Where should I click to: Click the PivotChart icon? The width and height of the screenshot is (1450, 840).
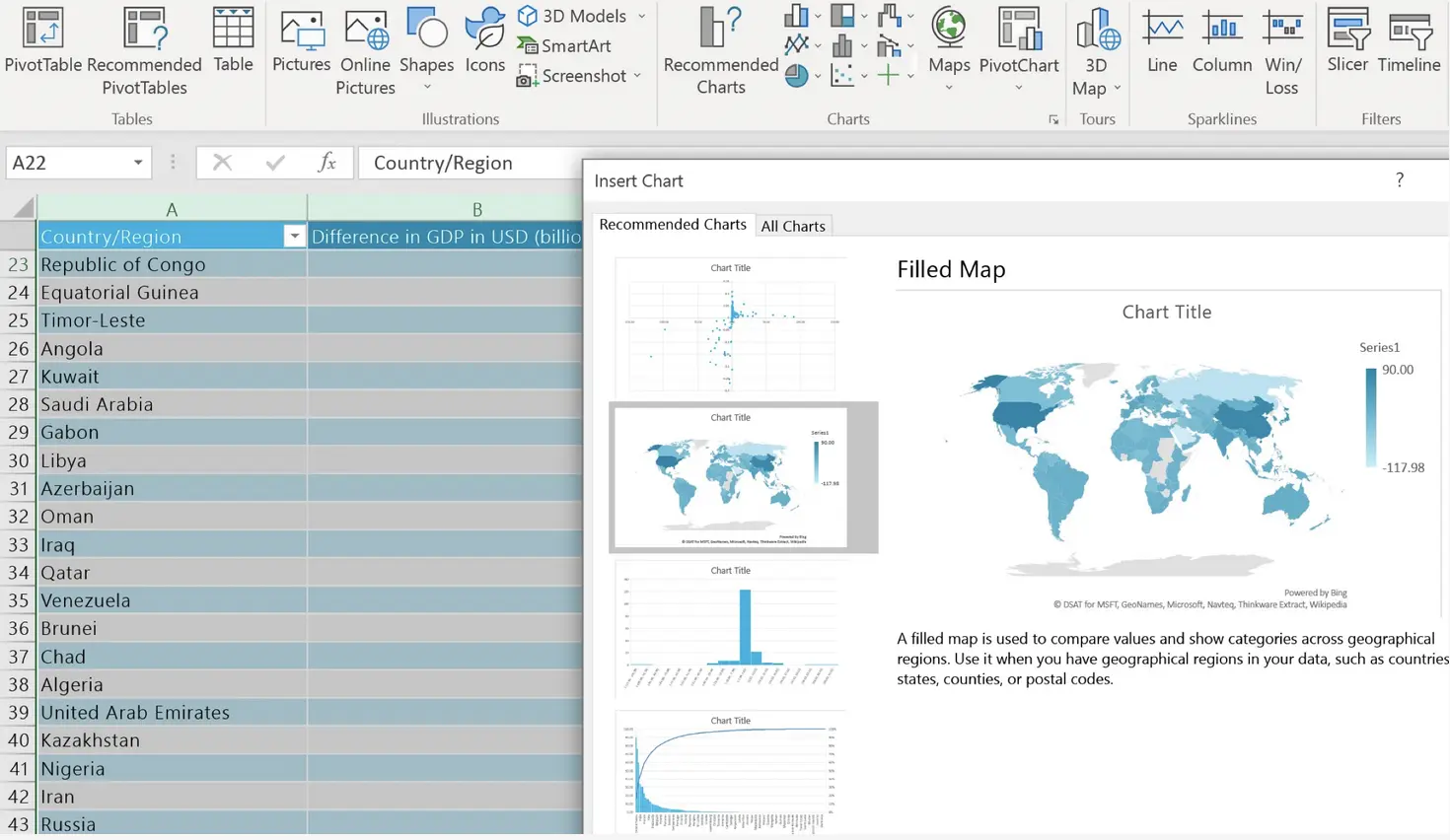[x=1019, y=30]
